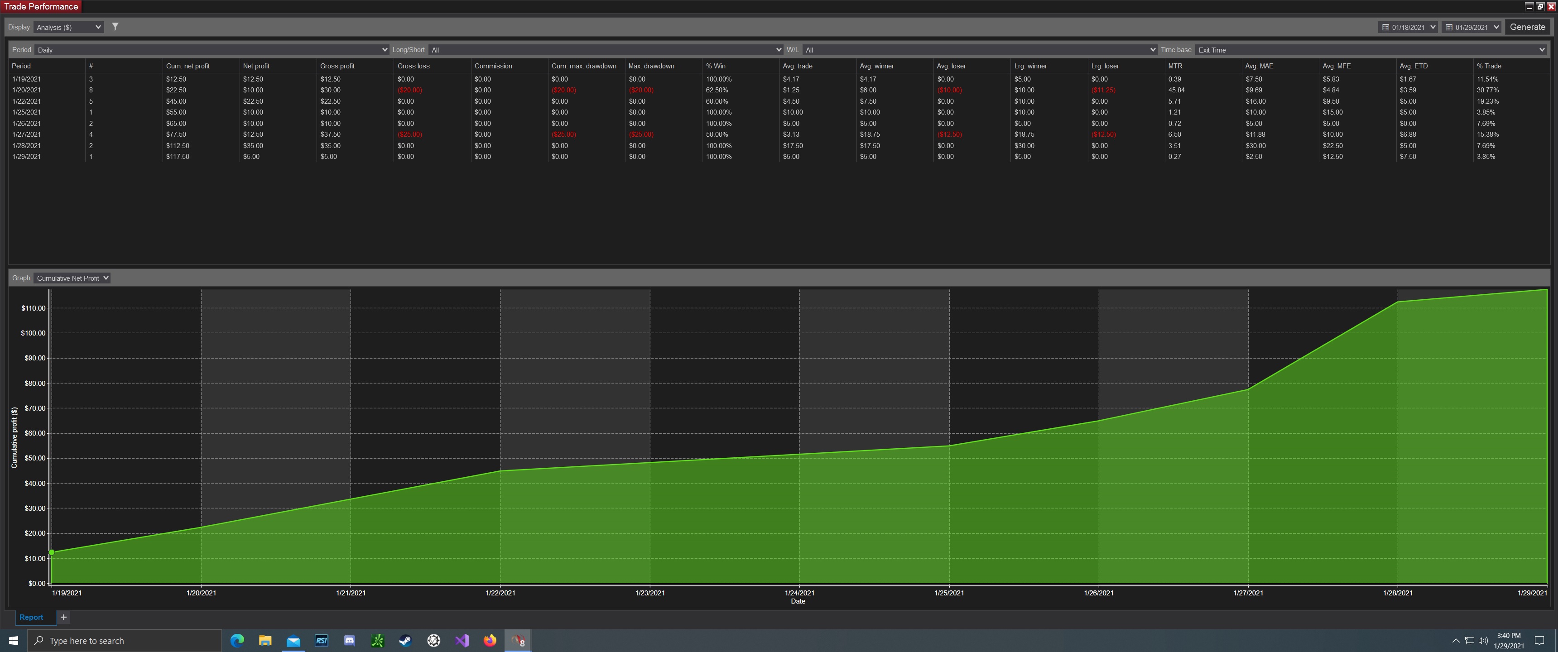The image size is (1568, 652).
Task: Select the 1/25/2021 period row cell
Action: (26, 112)
